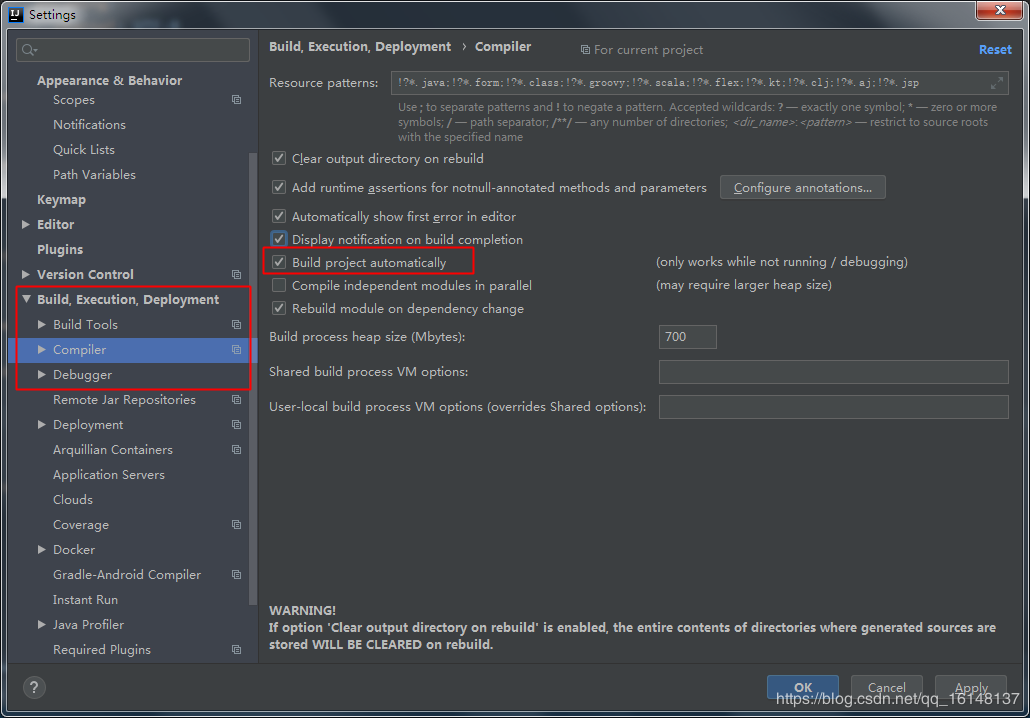The width and height of the screenshot is (1030, 718).
Task: Click project-level icon beside Build Tools
Action: pyautogui.click(x=236, y=325)
